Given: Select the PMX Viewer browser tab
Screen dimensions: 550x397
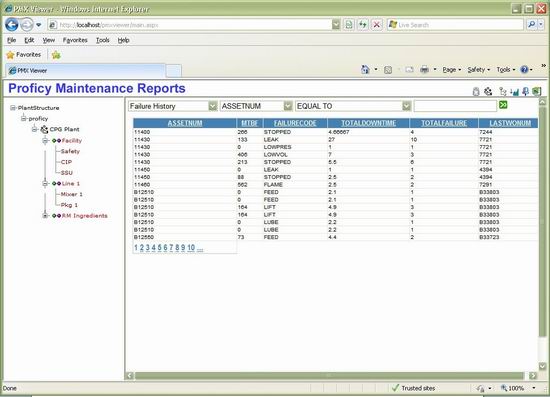Looking at the screenshot, I should tap(85, 70).
